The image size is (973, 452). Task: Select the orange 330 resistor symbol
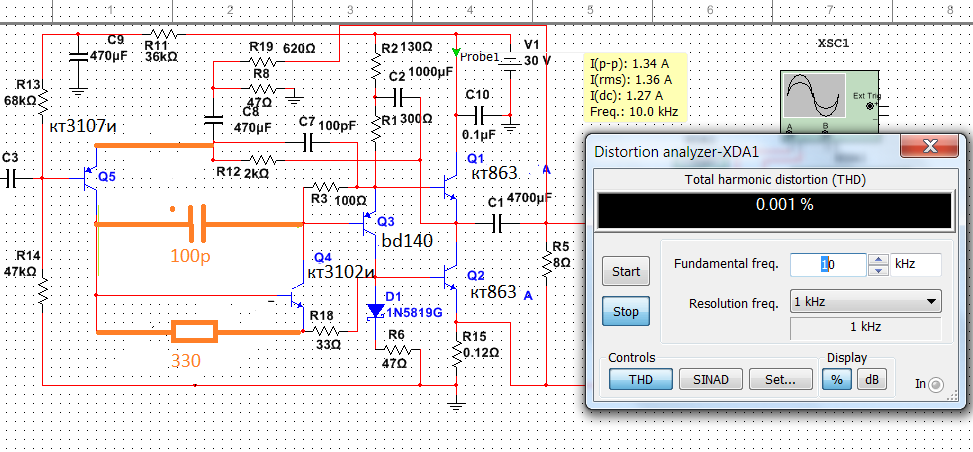coord(194,332)
